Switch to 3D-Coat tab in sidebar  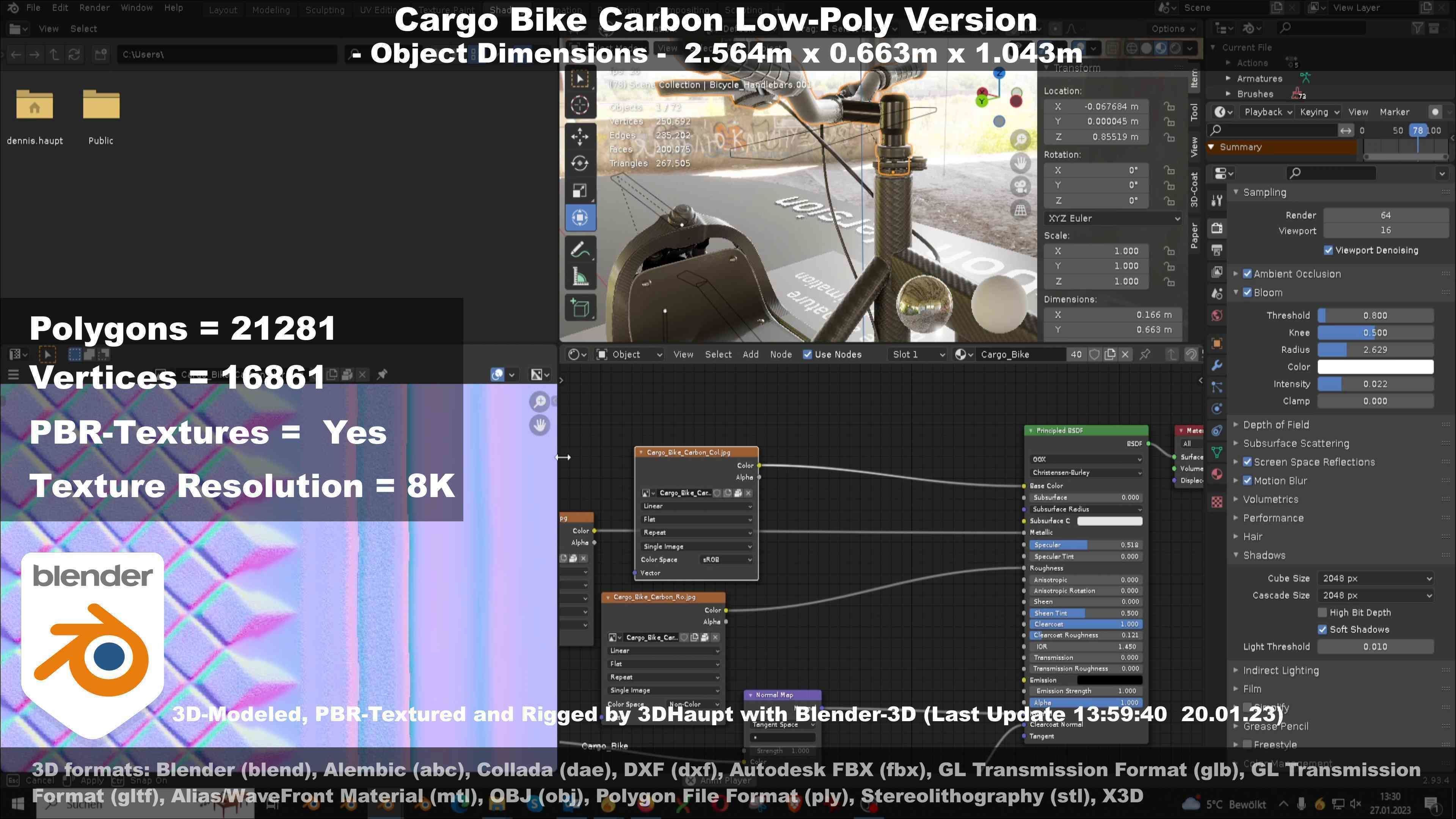[x=1194, y=189]
